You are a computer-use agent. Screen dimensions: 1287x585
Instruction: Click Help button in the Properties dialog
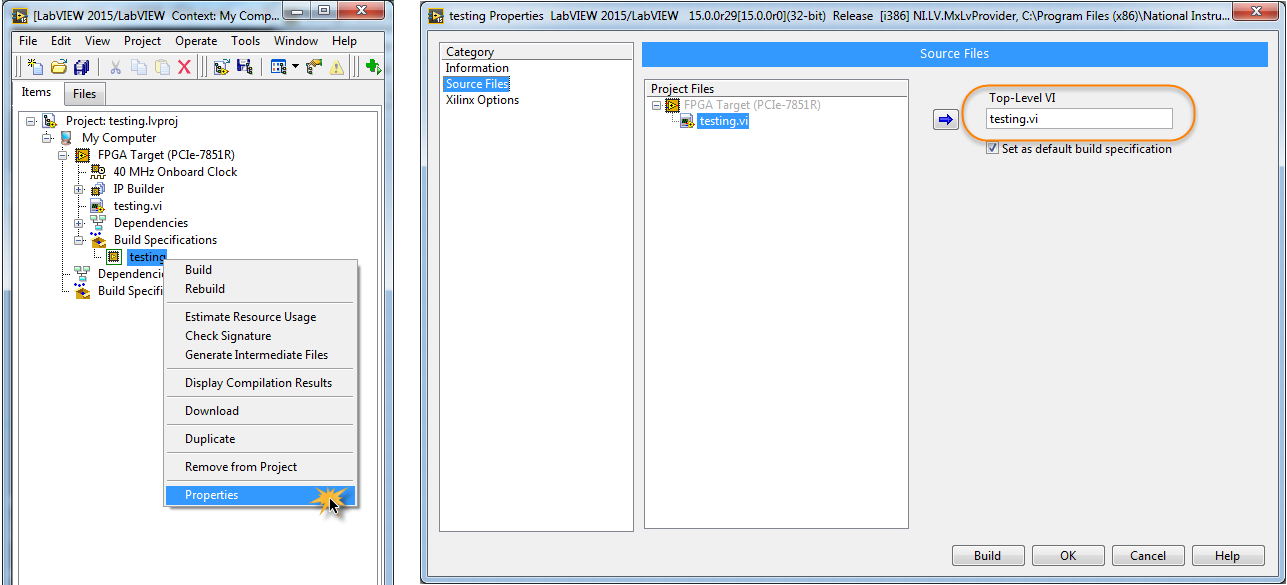1228,556
